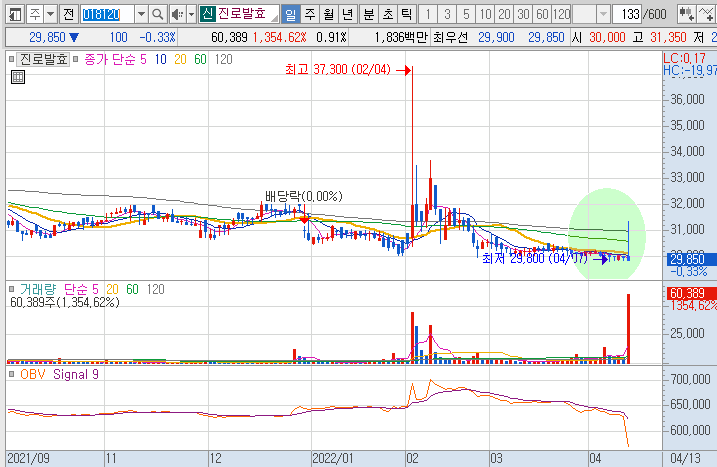Select the 20 interval button

click(504, 14)
